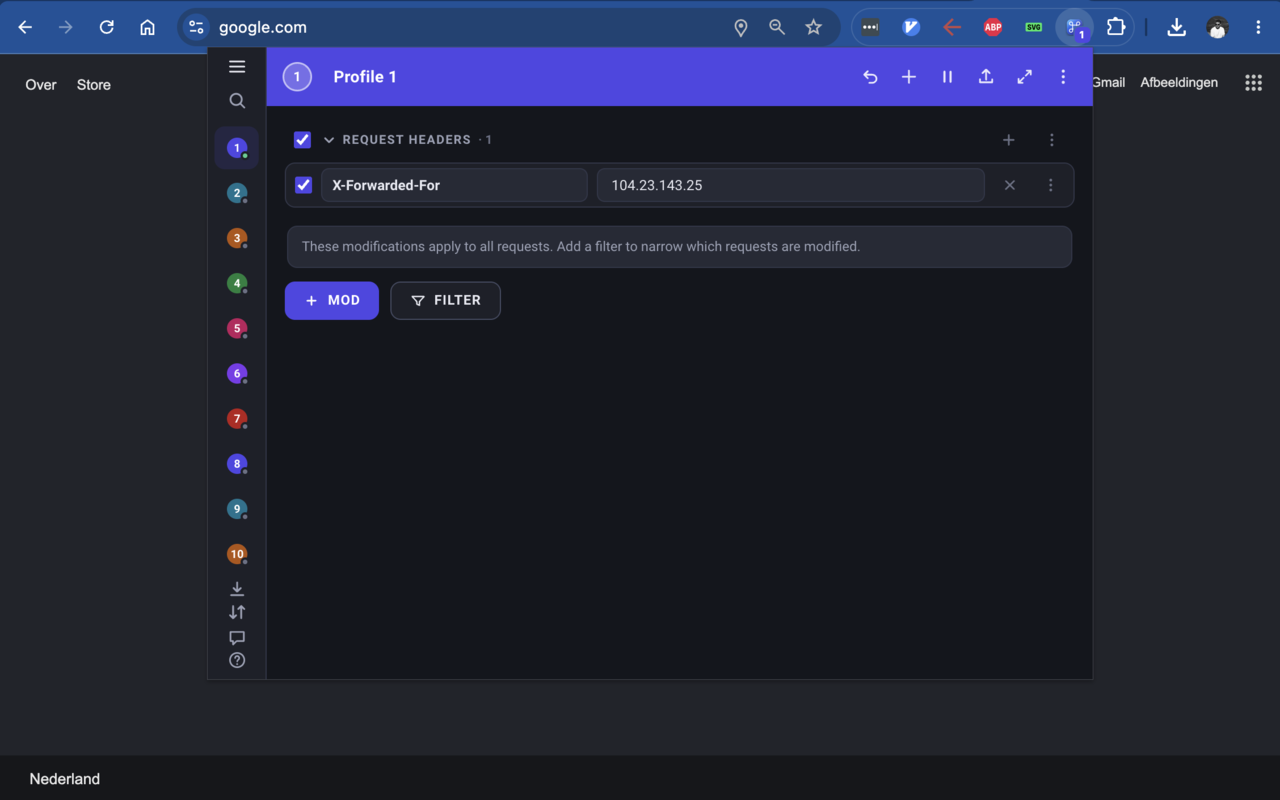Click the AdBlock Plus ABP extension icon
This screenshot has width=1280, height=800.
[993, 27]
